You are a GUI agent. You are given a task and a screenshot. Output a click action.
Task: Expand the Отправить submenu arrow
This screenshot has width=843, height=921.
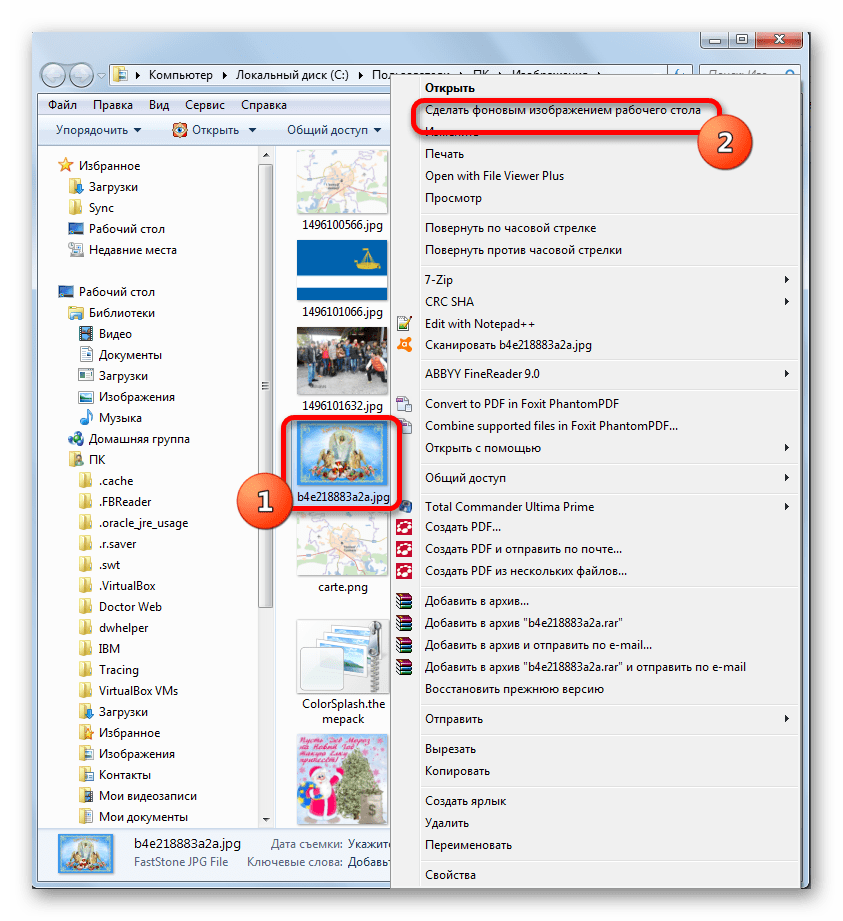pyautogui.click(x=787, y=718)
